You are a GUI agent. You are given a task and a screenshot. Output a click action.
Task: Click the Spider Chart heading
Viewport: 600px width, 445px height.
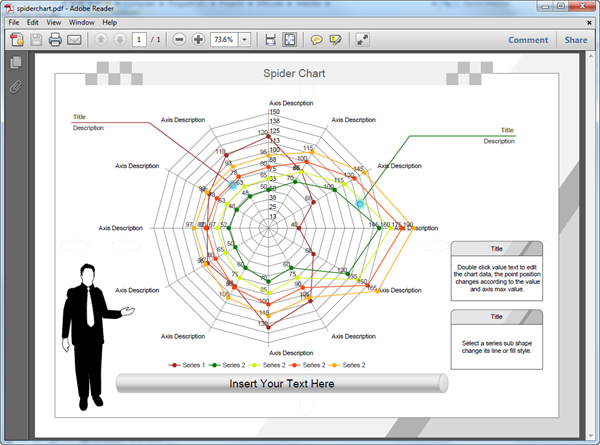[294, 73]
